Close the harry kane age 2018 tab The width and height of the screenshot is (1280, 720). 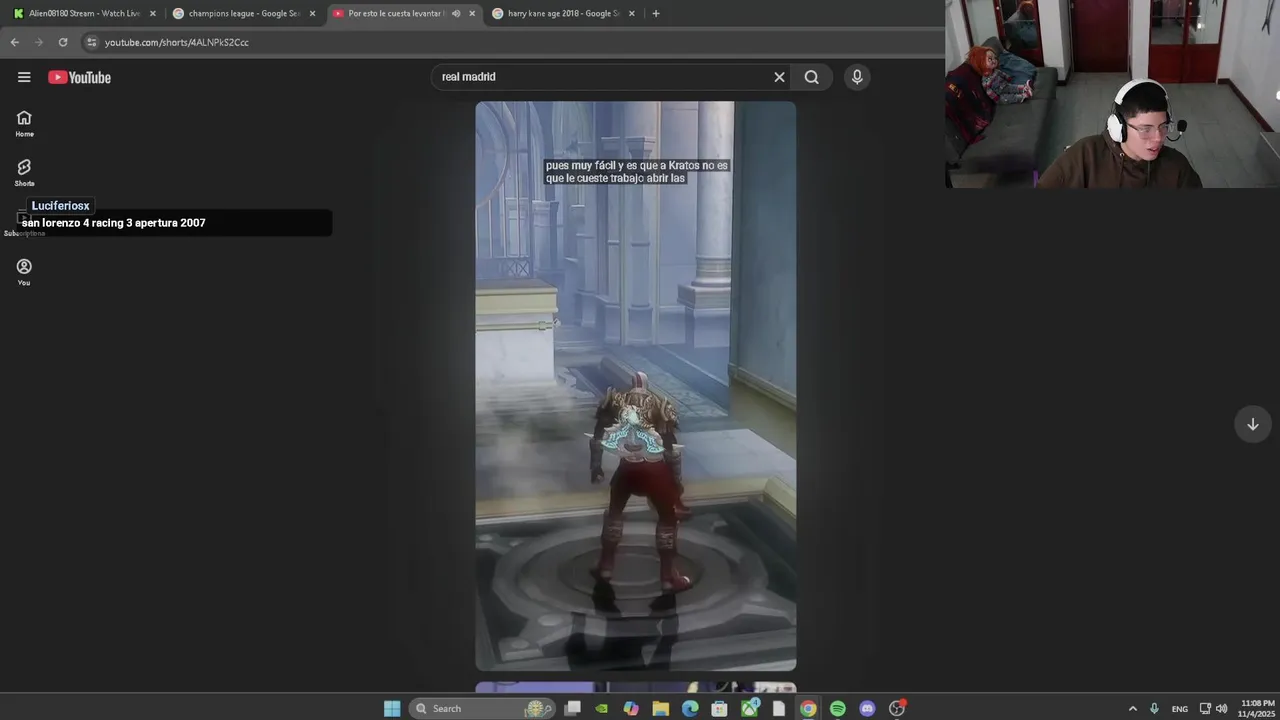click(x=631, y=13)
